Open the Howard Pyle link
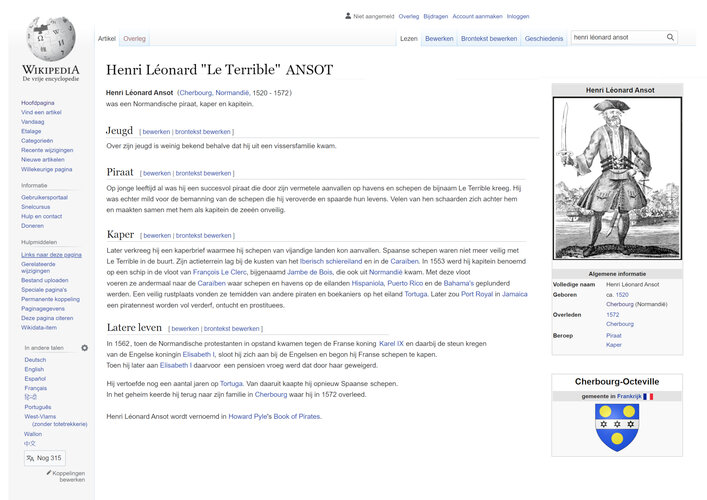 [248, 417]
